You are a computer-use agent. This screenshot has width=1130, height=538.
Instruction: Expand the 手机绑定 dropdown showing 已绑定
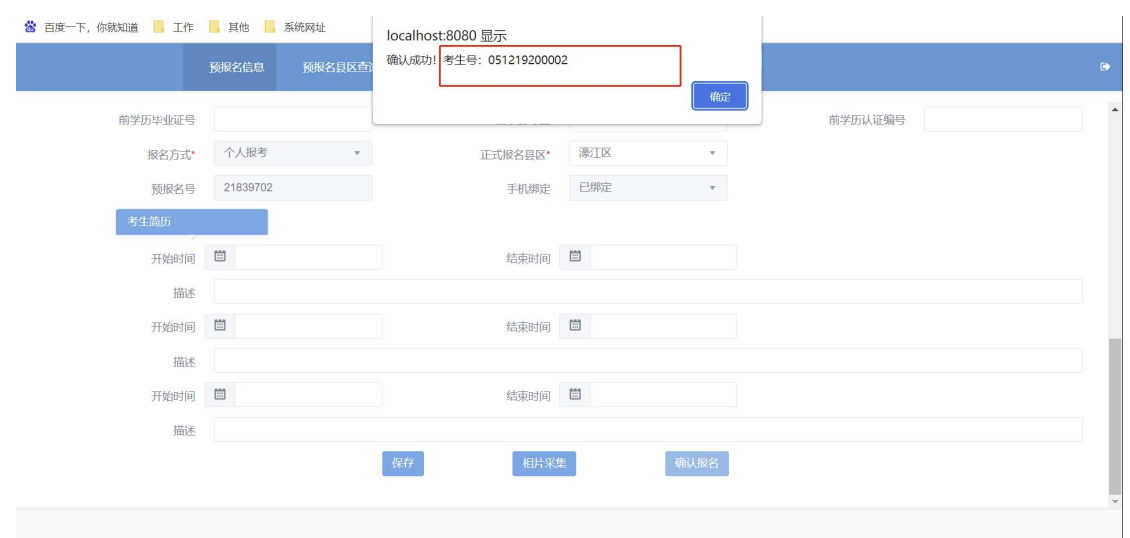coord(647,188)
